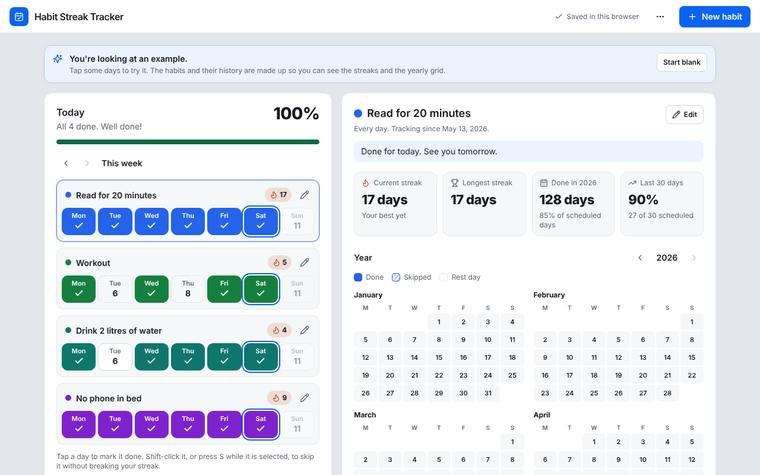The image size is (760, 475).
Task: Edit the Workout habit via pencil icon
Action: (x=304, y=263)
